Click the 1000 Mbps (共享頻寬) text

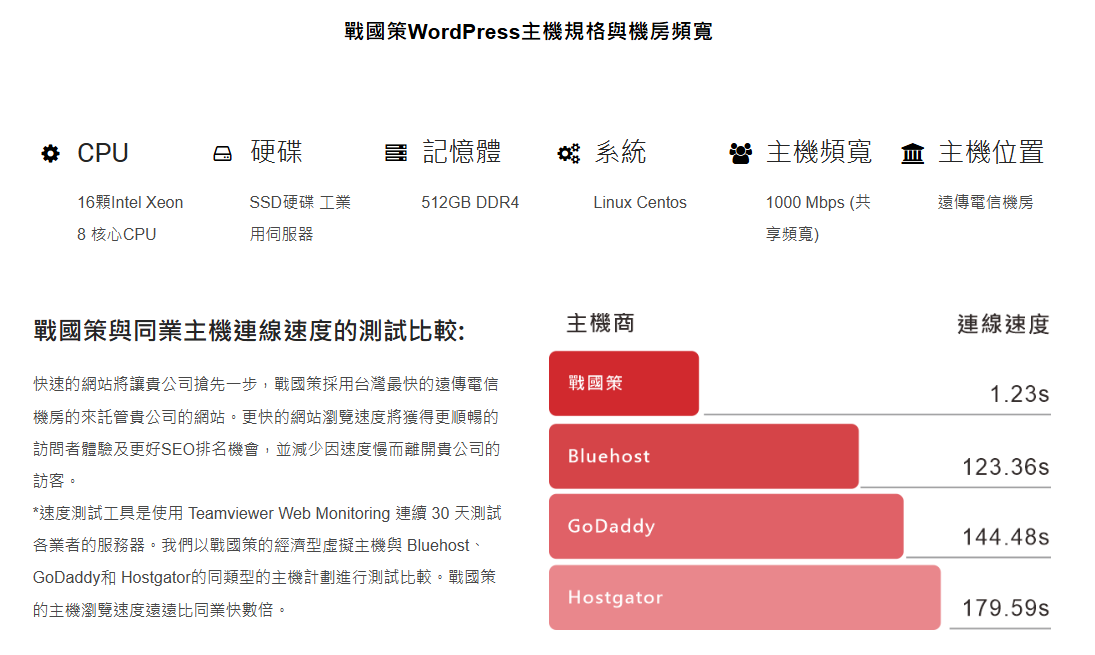coord(818,218)
